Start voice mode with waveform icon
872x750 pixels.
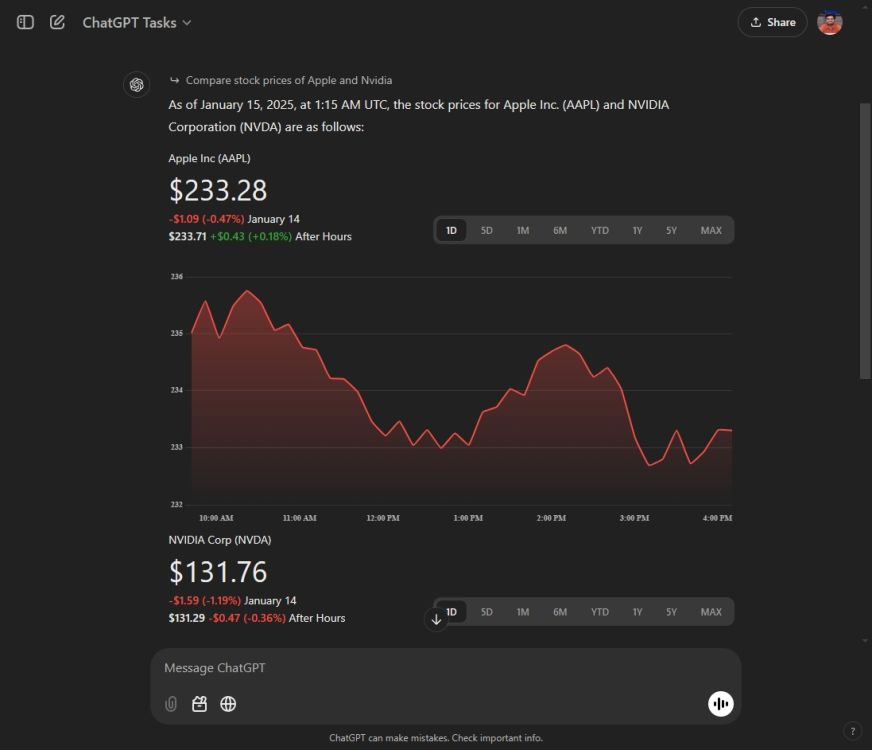[x=720, y=704]
